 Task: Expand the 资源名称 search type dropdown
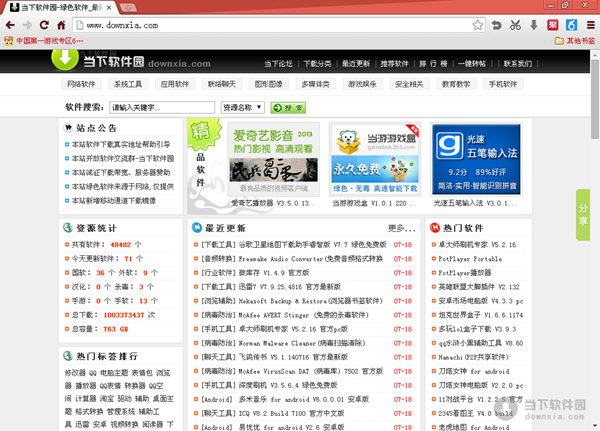click(x=243, y=108)
